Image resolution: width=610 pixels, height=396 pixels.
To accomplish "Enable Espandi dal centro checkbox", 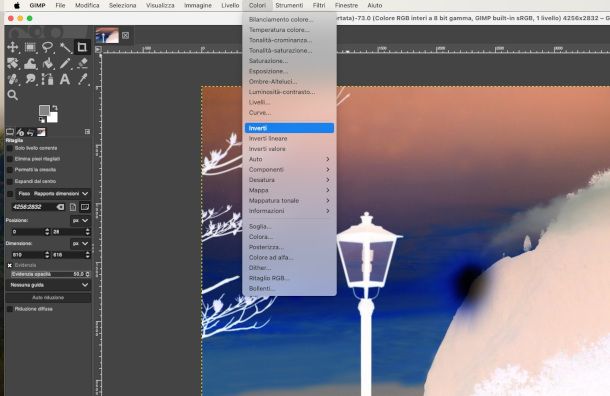I will (x=10, y=181).
